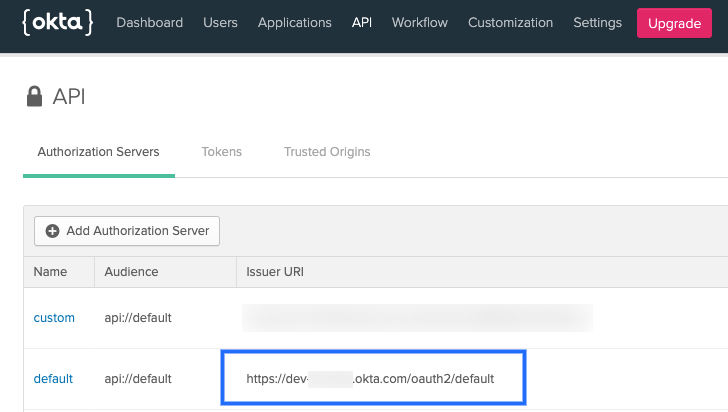View the Trusted Origins tab
Image resolution: width=728 pixels, height=412 pixels.
[x=327, y=152]
